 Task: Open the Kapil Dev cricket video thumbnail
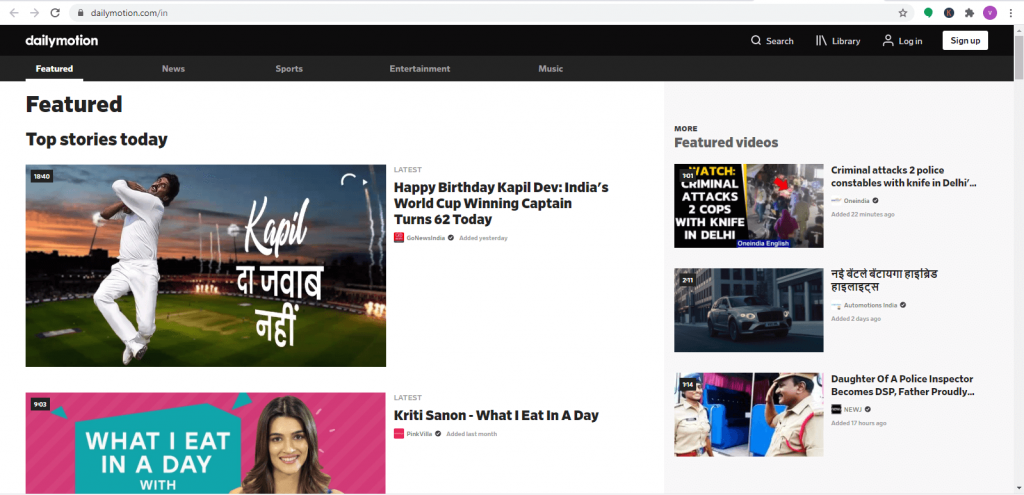[x=206, y=265]
